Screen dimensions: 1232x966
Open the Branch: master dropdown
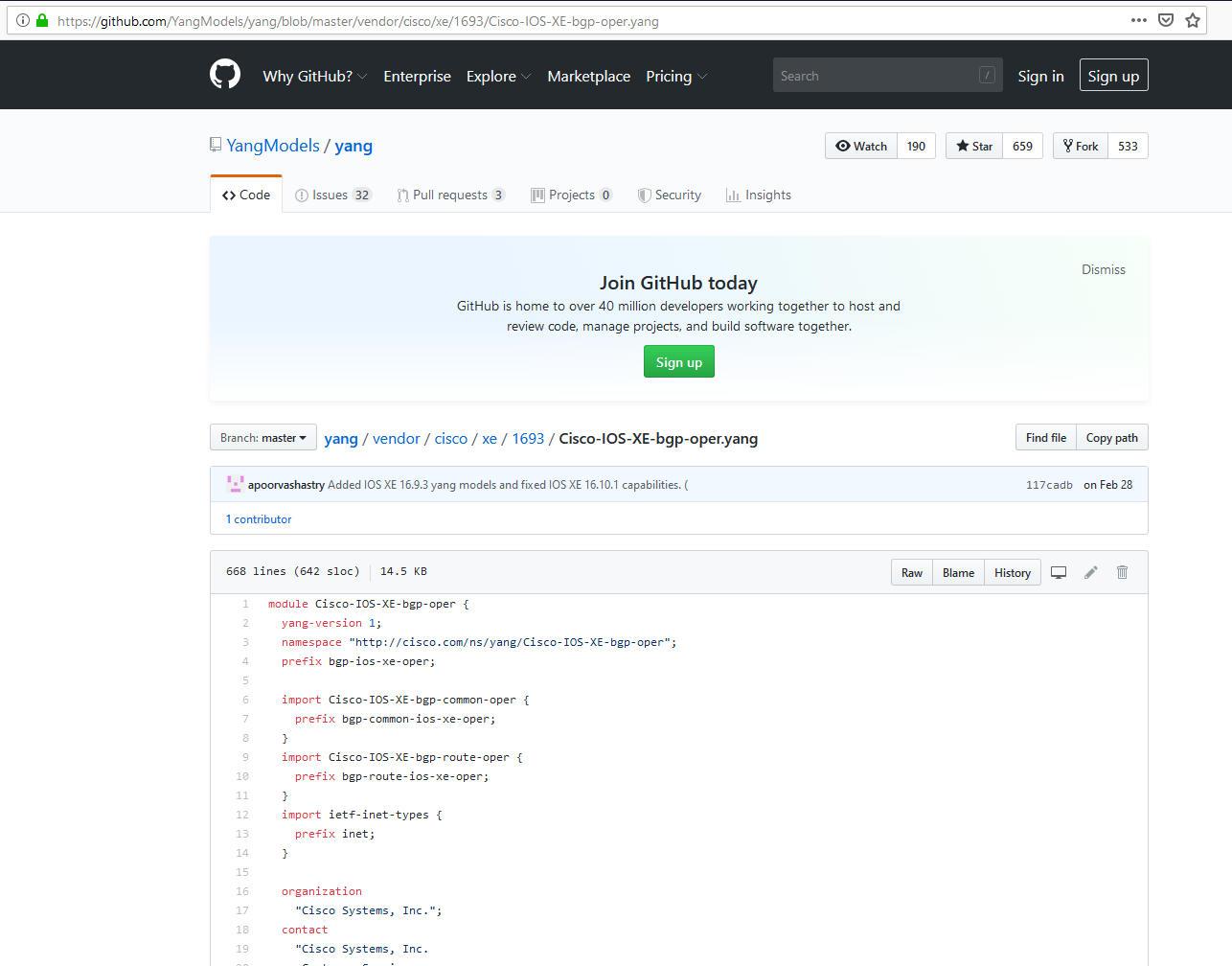(x=263, y=437)
